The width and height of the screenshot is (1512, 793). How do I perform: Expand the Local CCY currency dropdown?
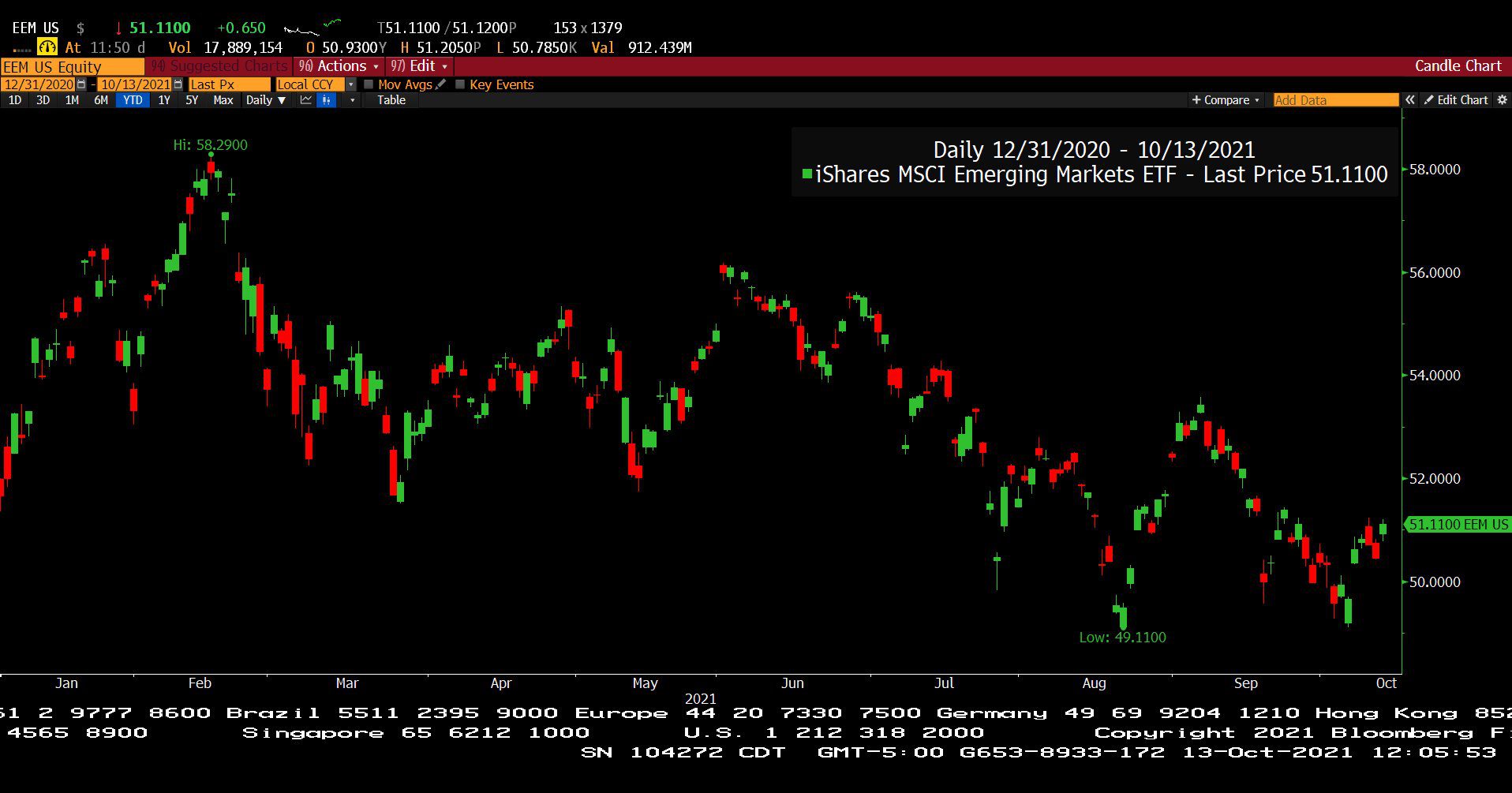pyautogui.click(x=351, y=84)
